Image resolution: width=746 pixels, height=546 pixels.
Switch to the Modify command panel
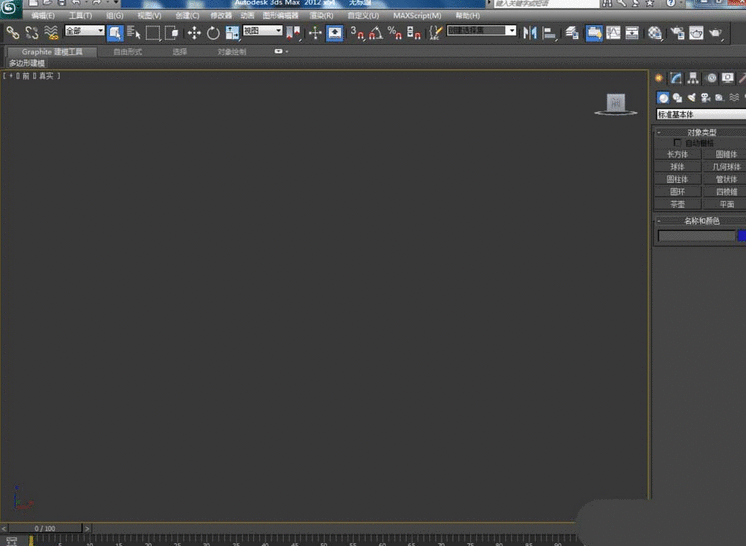tap(676, 78)
